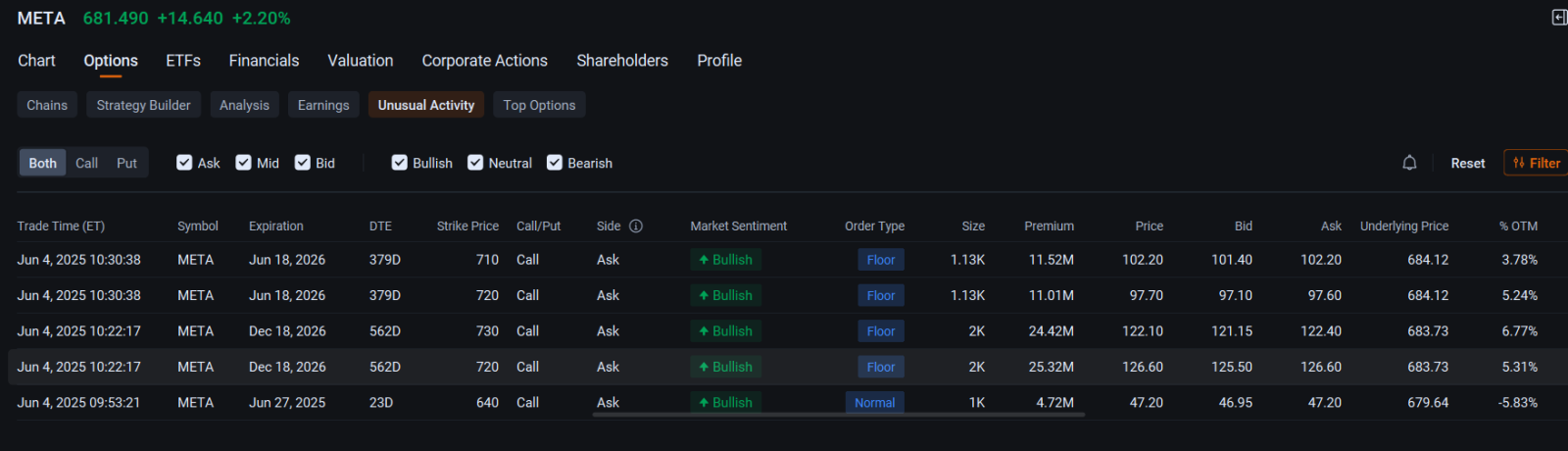Viewport: 1568px width, 451px height.
Task: Sort by the Expiration column header
Action: click(276, 225)
